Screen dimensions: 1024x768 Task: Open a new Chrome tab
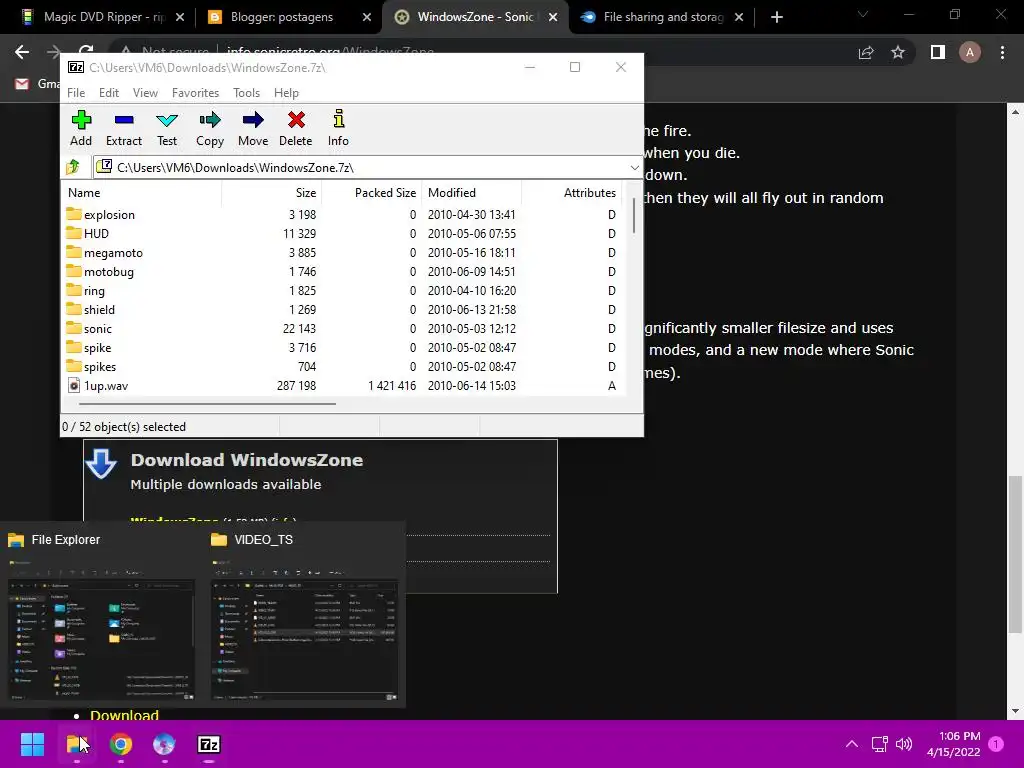click(x=776, y=17)
